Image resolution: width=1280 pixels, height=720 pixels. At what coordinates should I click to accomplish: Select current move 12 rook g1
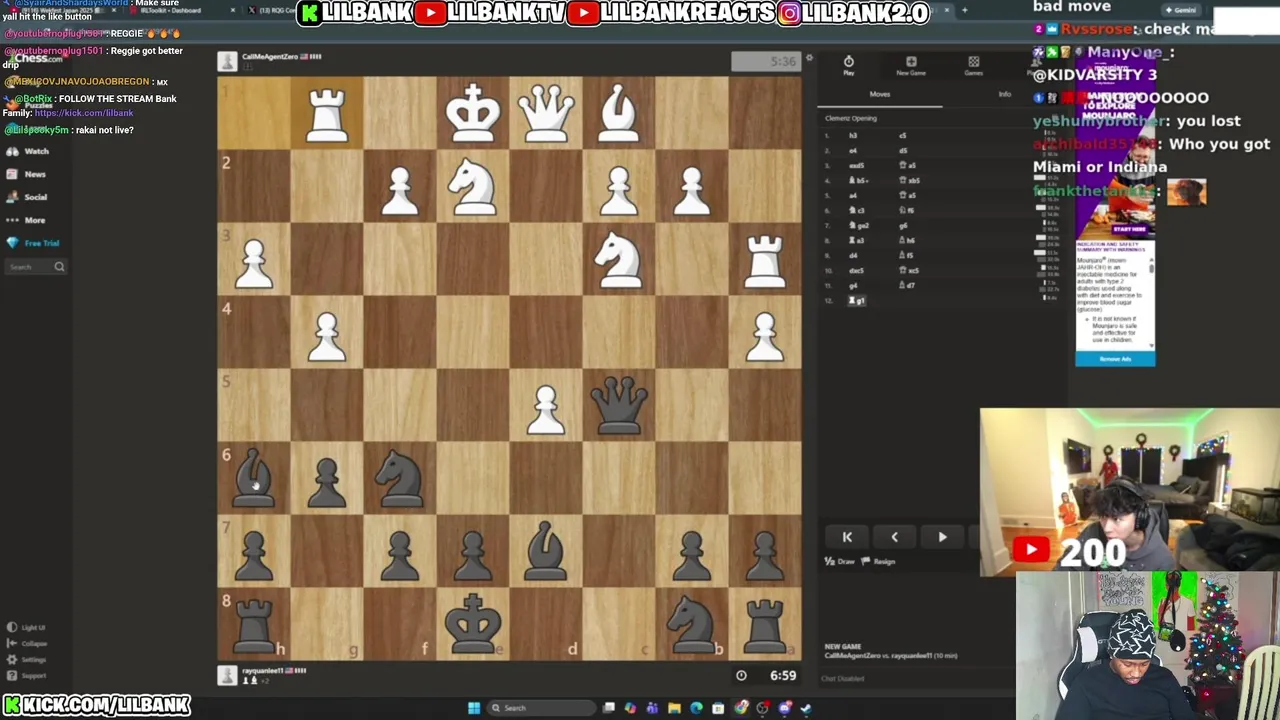tap(858, 301)
